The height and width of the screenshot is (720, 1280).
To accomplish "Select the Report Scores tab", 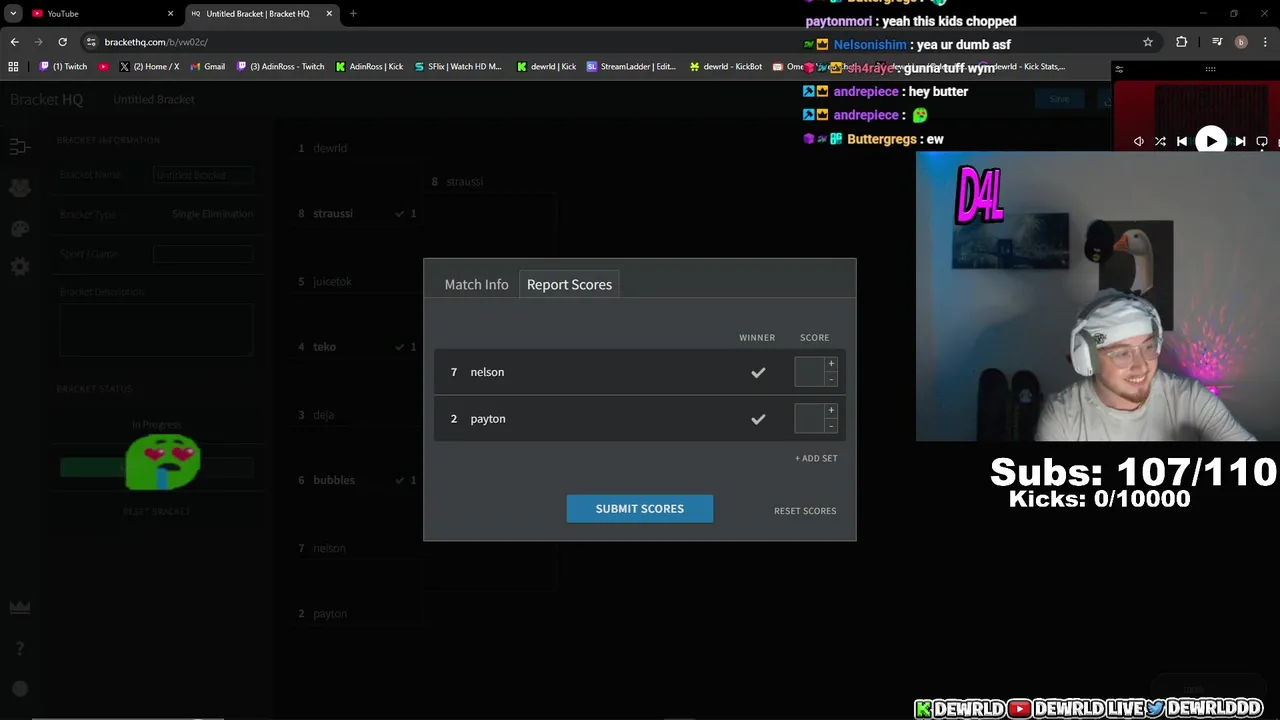I will click(x=569, y=284).
